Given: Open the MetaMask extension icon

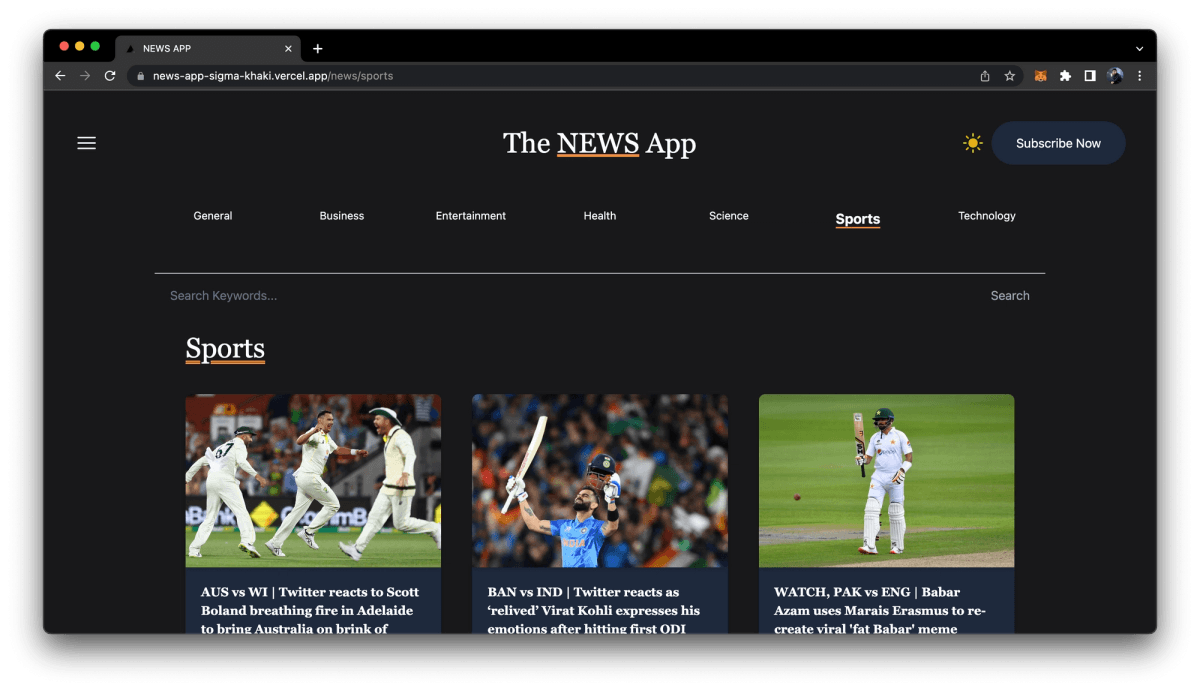Looking at the screenshot, I should tap(1040, 75).
